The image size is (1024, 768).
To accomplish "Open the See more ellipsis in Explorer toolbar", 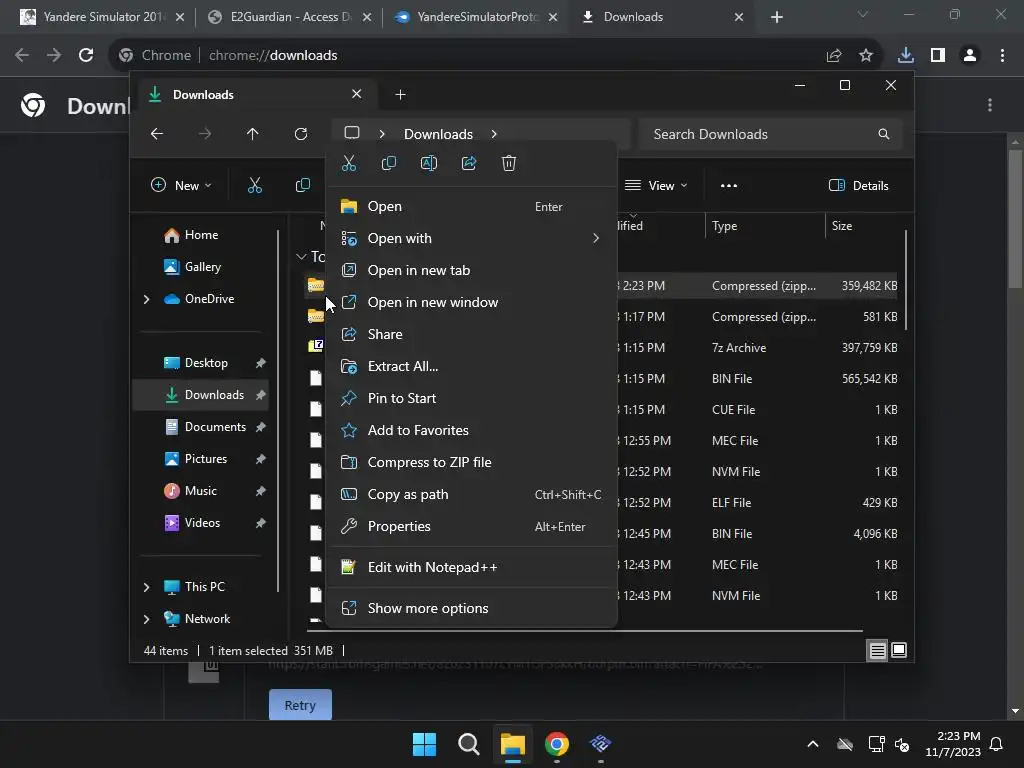I will point(729,185).
